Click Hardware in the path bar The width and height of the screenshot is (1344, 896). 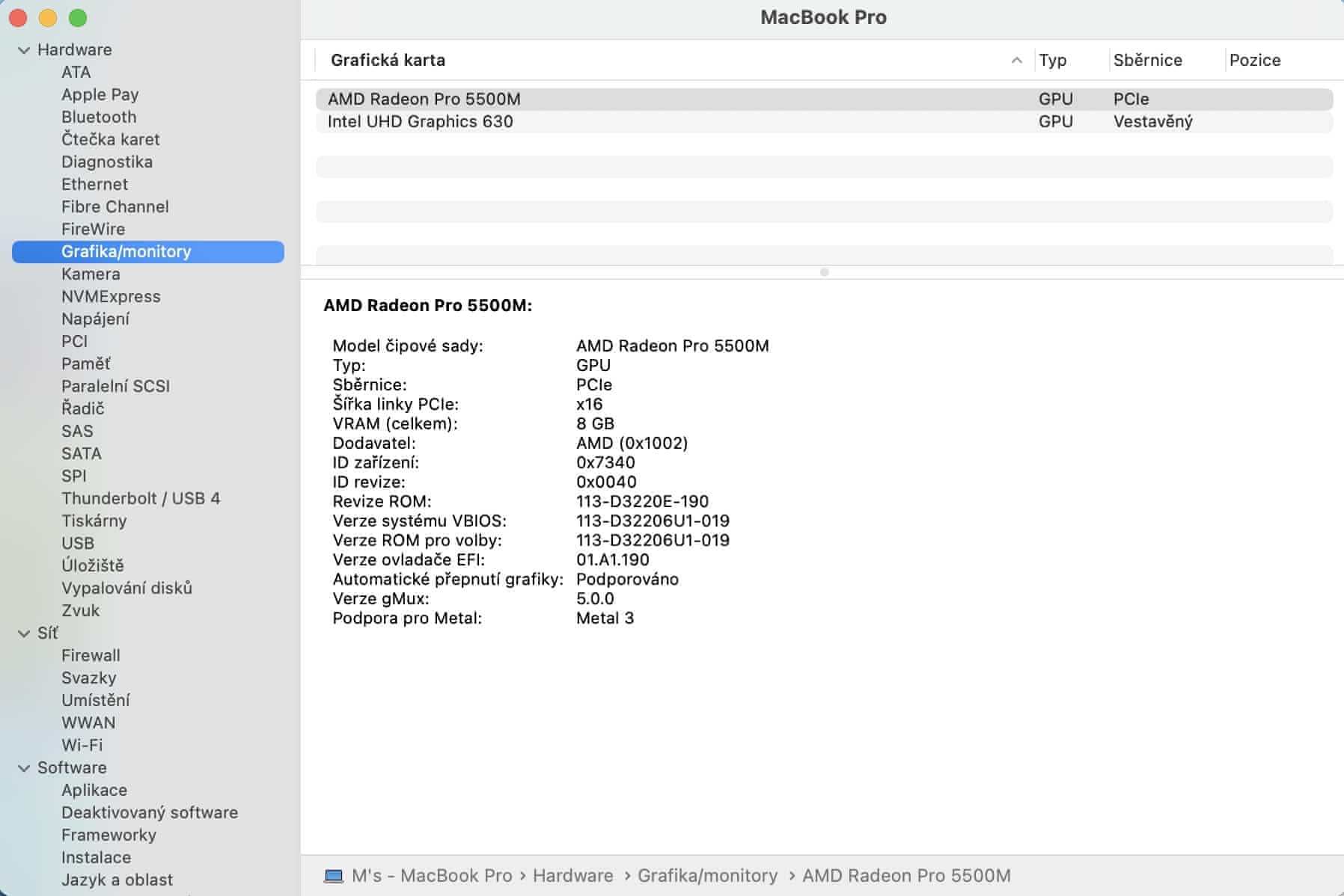click(572, 876)
